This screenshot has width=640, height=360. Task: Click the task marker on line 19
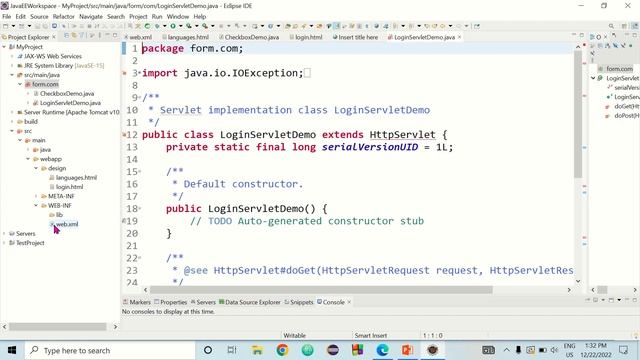[124, 221]
